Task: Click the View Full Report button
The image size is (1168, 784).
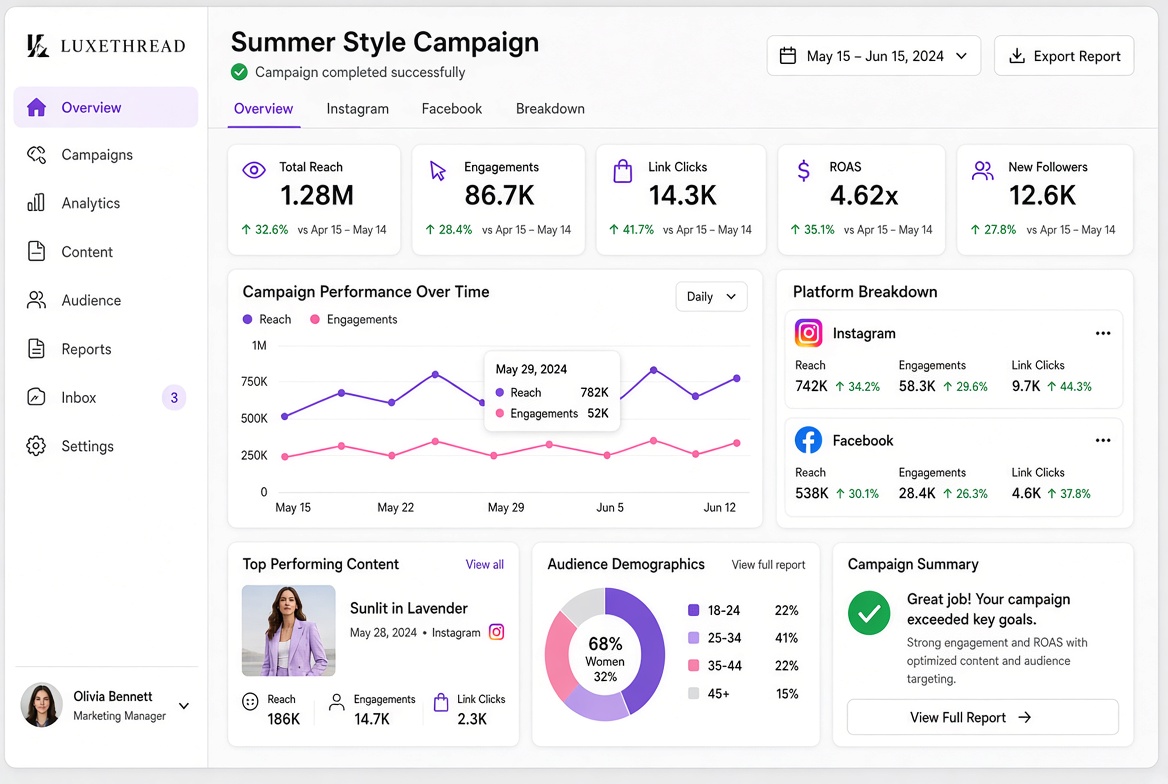Action: [983, 717]
